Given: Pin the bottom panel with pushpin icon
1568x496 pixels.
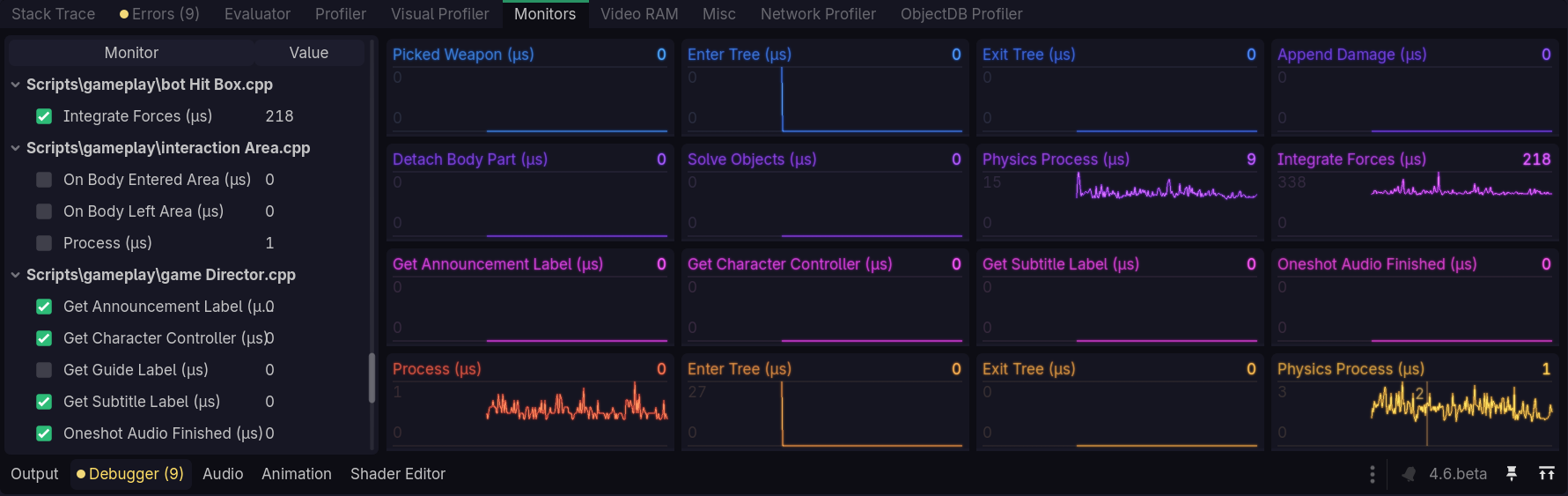Looking at the screenshot, I should tap(1512, 474).
